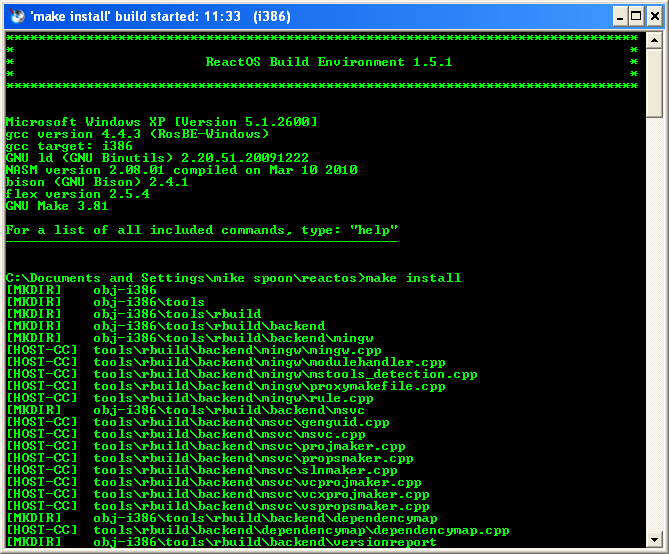
Task: Click the 'proxymakefile.cpp' build line
Action: click(226, 386)
